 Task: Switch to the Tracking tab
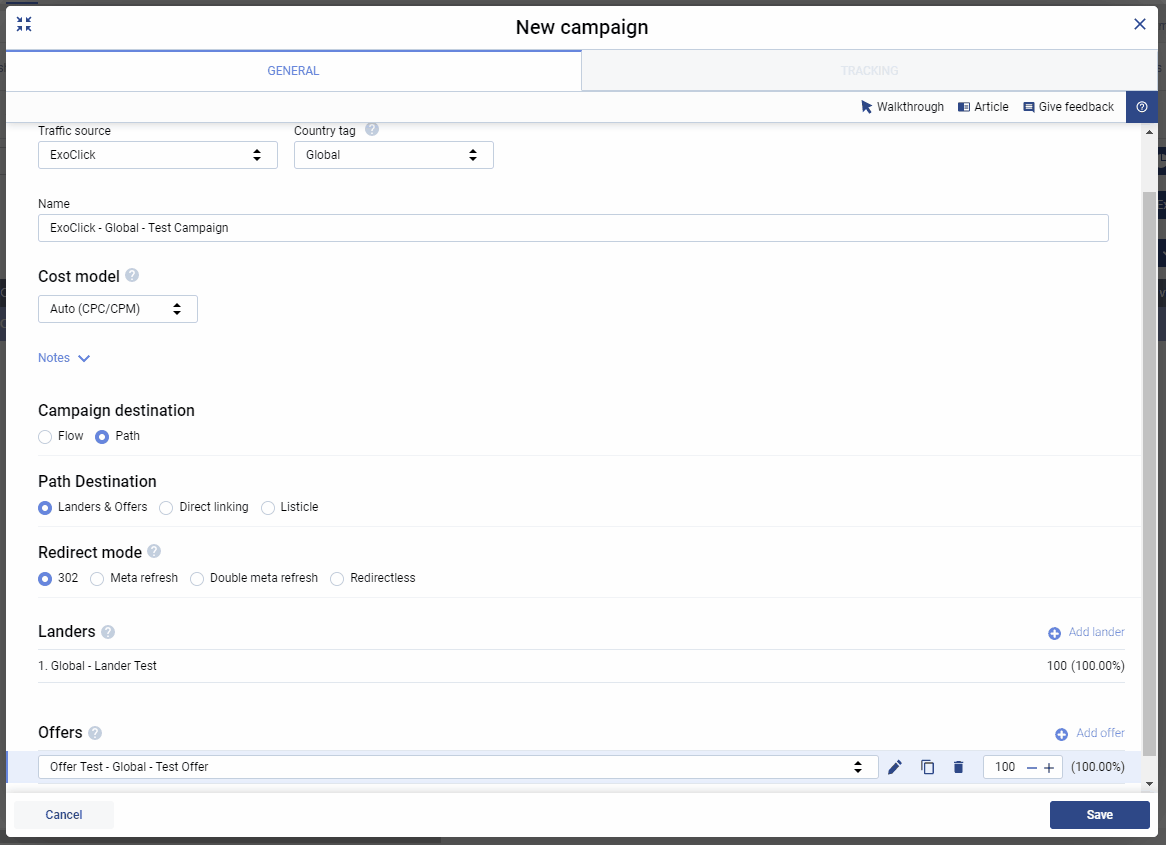click(x=868, y=71)
